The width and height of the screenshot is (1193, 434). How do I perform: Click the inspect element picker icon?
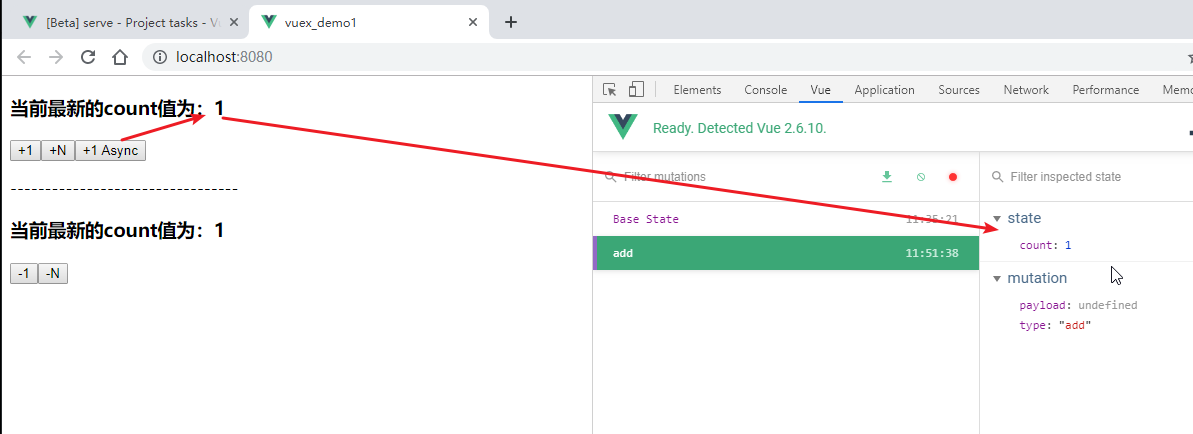(x=610, y=90)
